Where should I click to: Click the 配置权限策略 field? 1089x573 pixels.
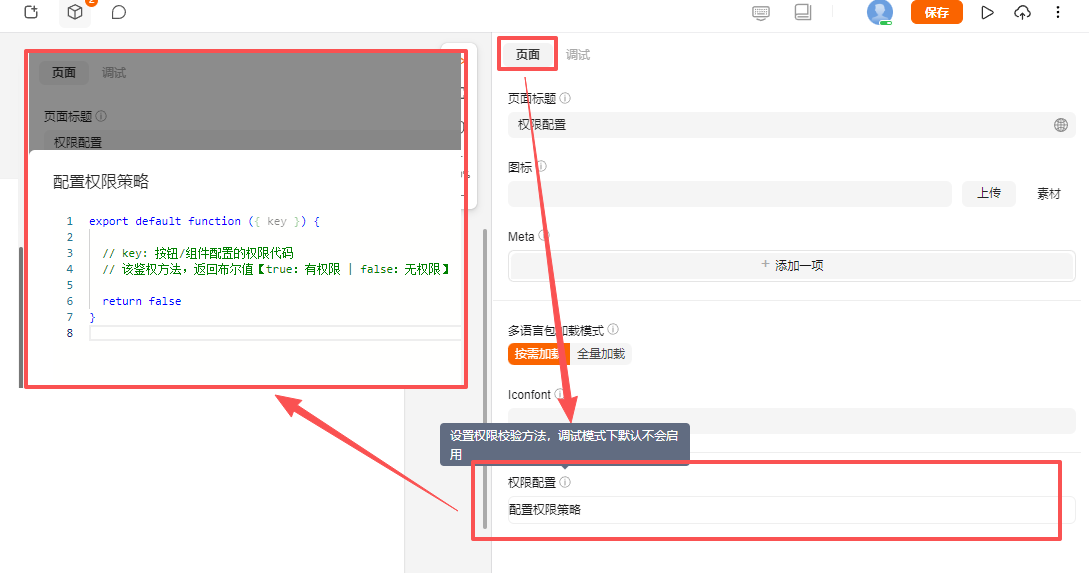coord(790,510)
